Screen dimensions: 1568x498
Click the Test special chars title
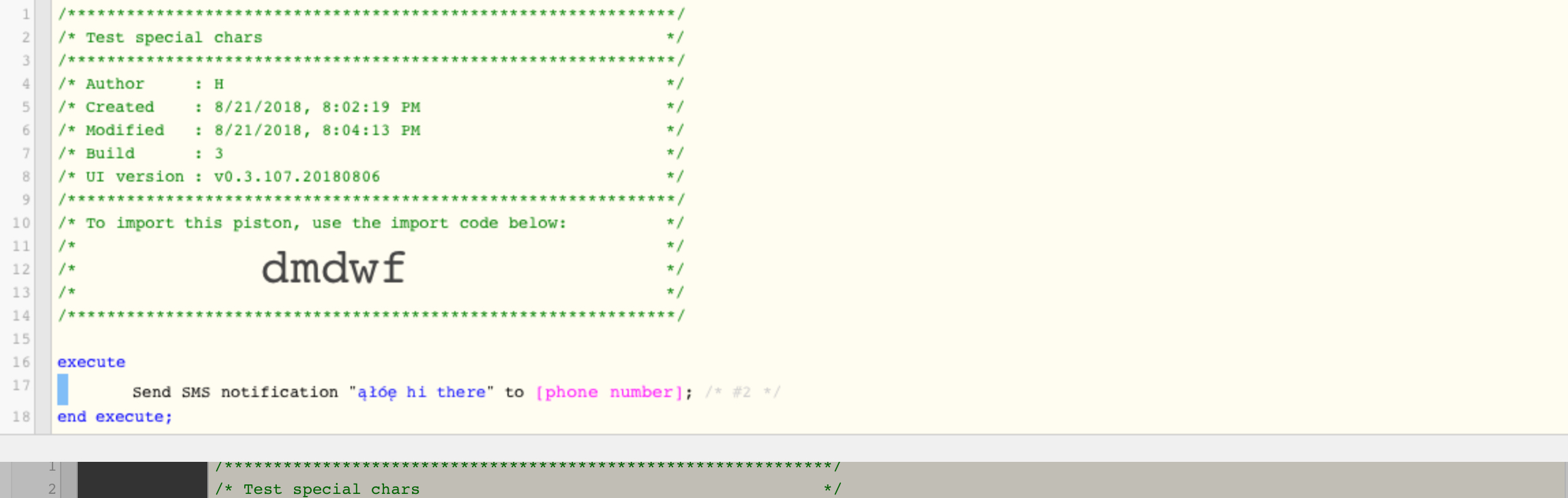(174, 38)
